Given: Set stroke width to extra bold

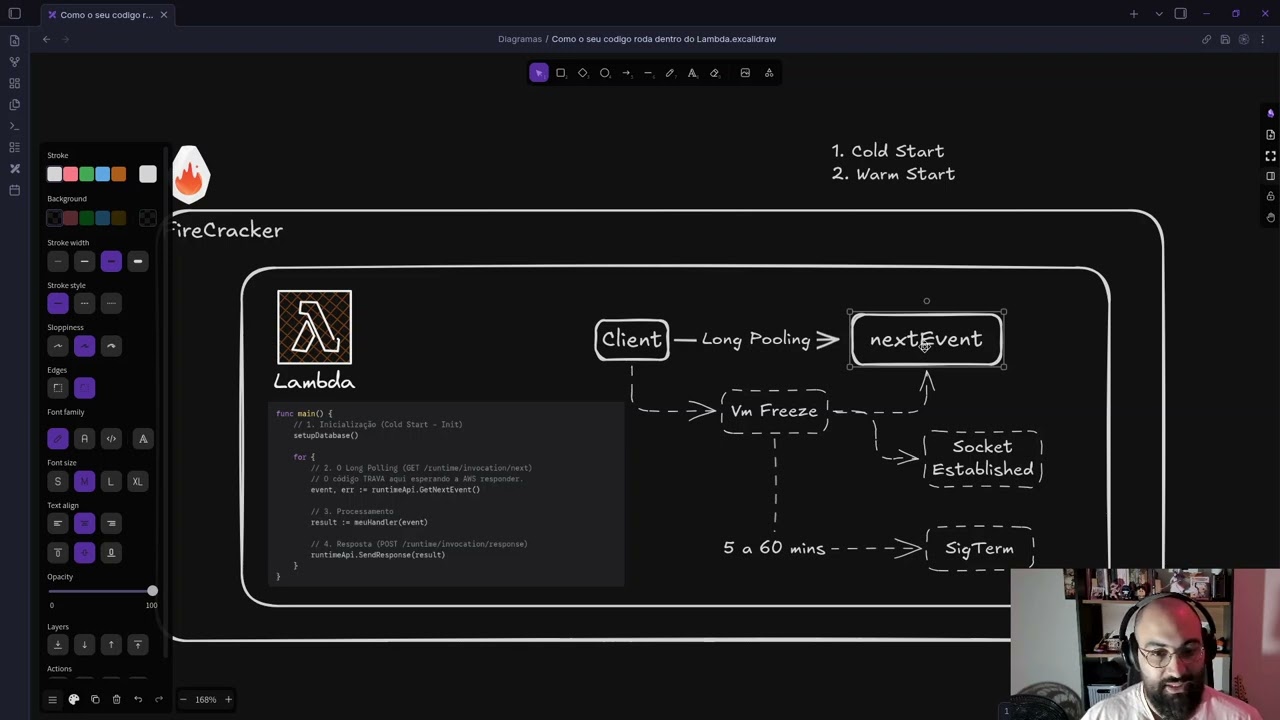Looking at the screenshot, I should [138, 262].
